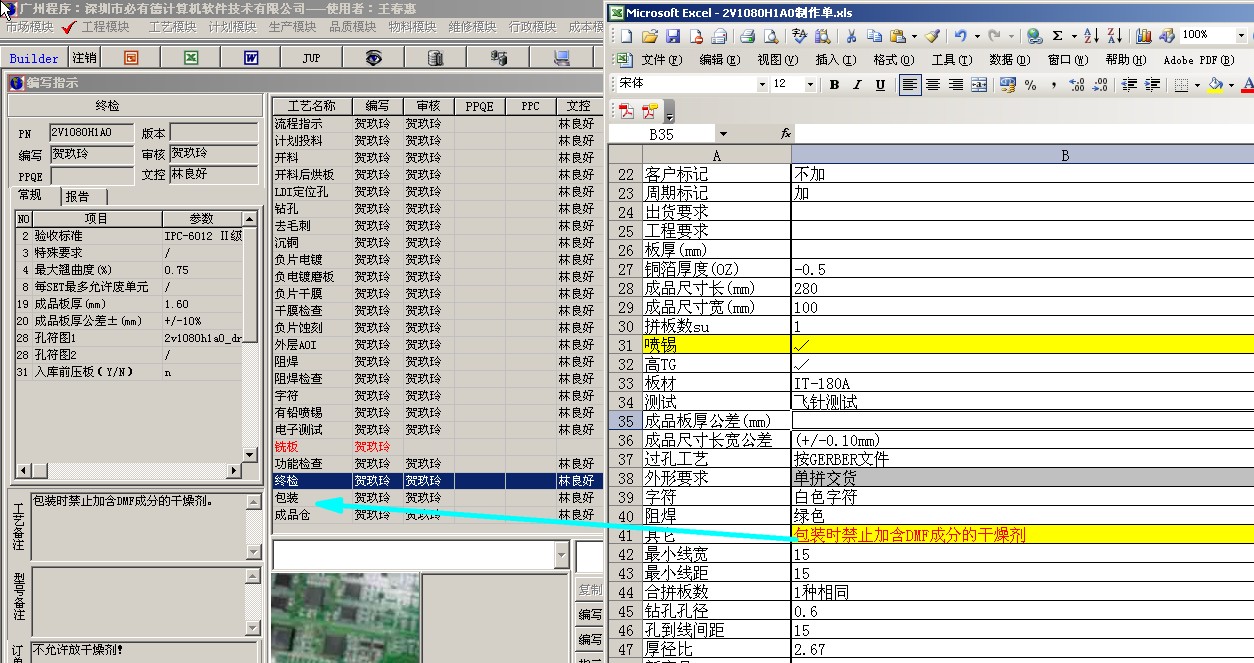
Task: Open Paste options dropdown arrow
Action: (914, 36)
